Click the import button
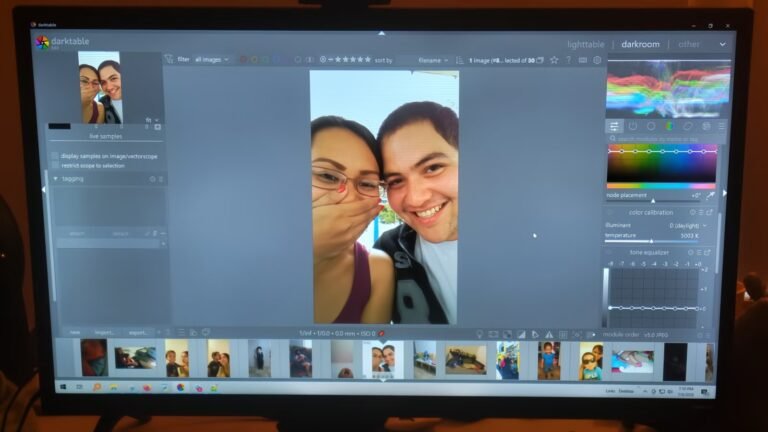The image size is (768, 432). (x=104, y=333)
